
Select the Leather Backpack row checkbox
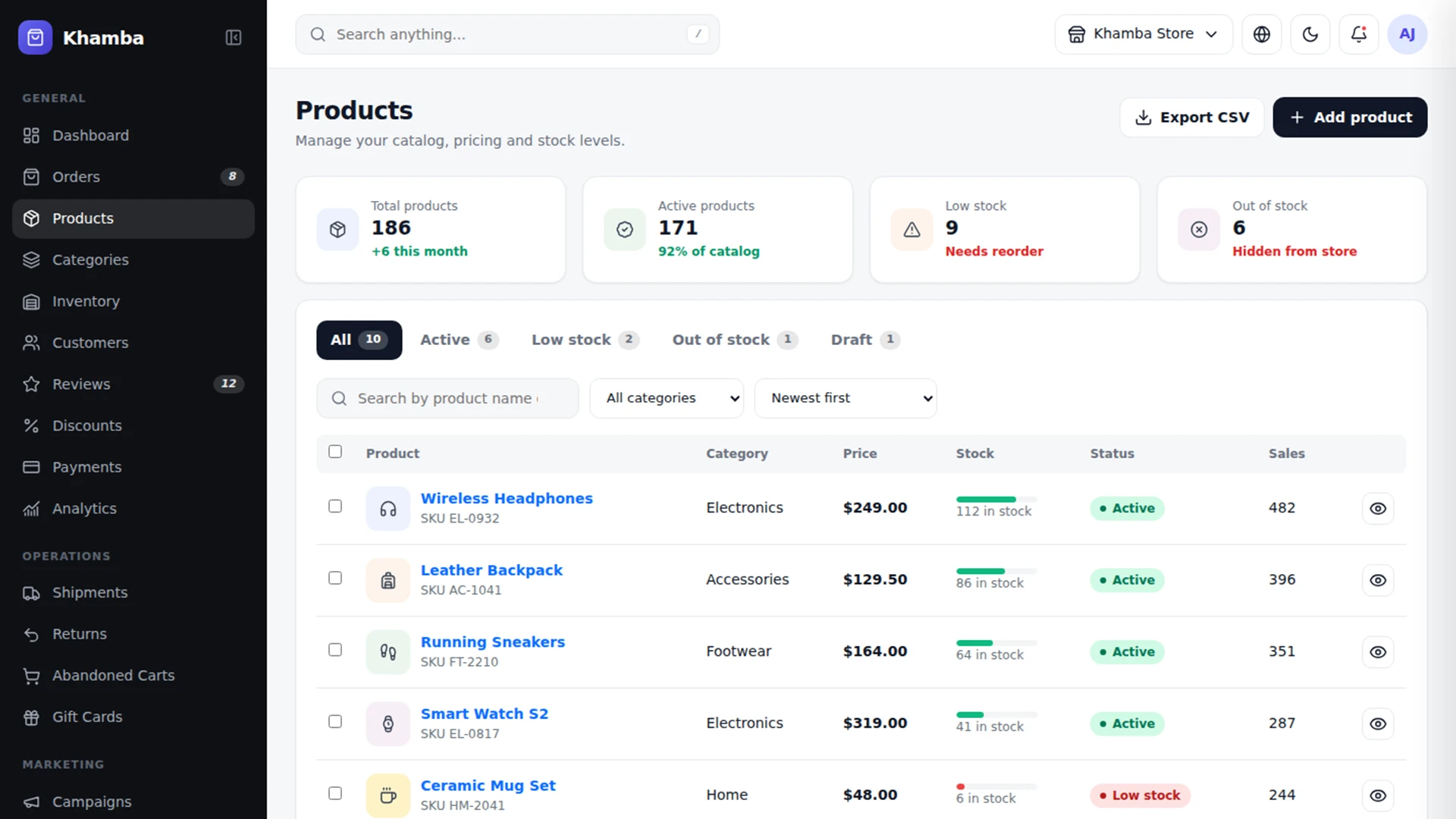pyautogui.click(x=335, y=579)
